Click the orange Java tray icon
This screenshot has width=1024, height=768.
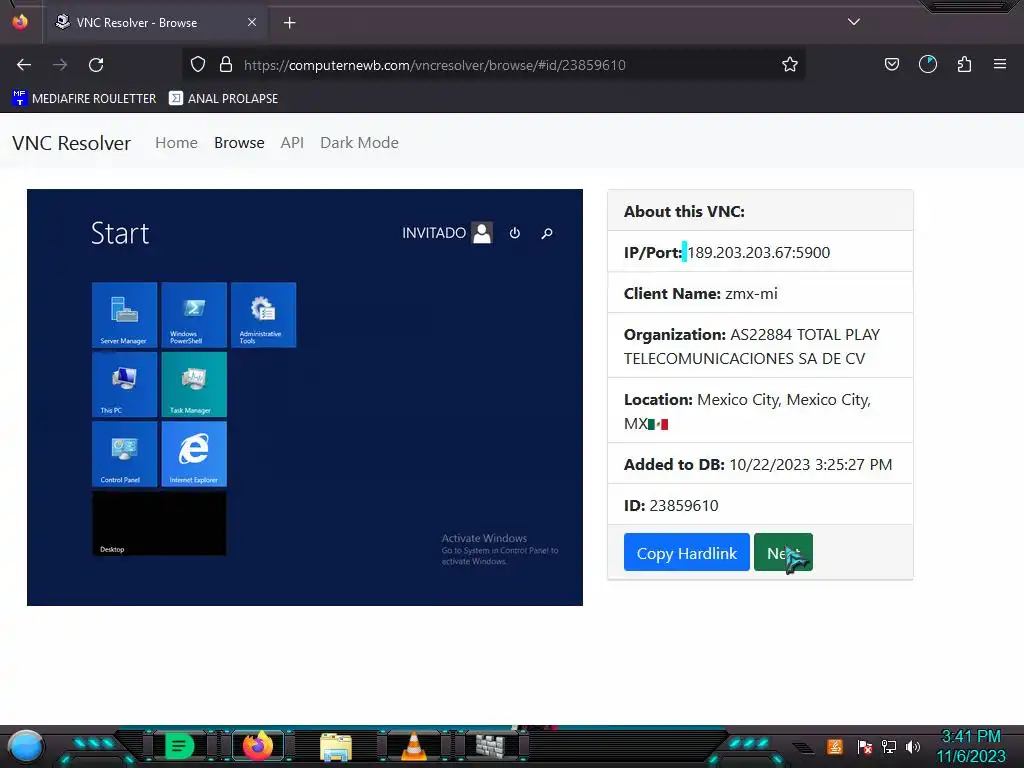click(x=835, y=746)
